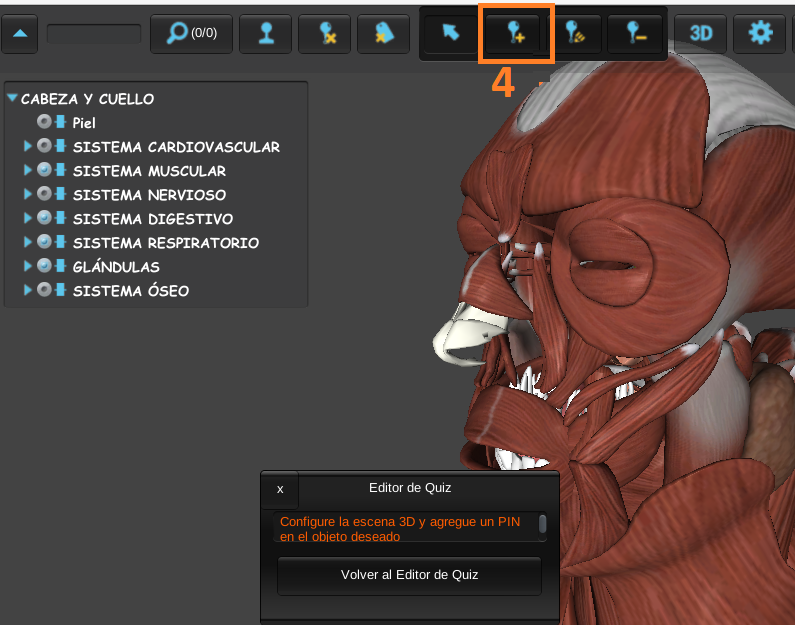This screenshot has height=625, width=795.
Task: Click blue pin icon beside SISTEMA RESPIRATORIO
Action: pyautogui.click(x=60, y=242)
